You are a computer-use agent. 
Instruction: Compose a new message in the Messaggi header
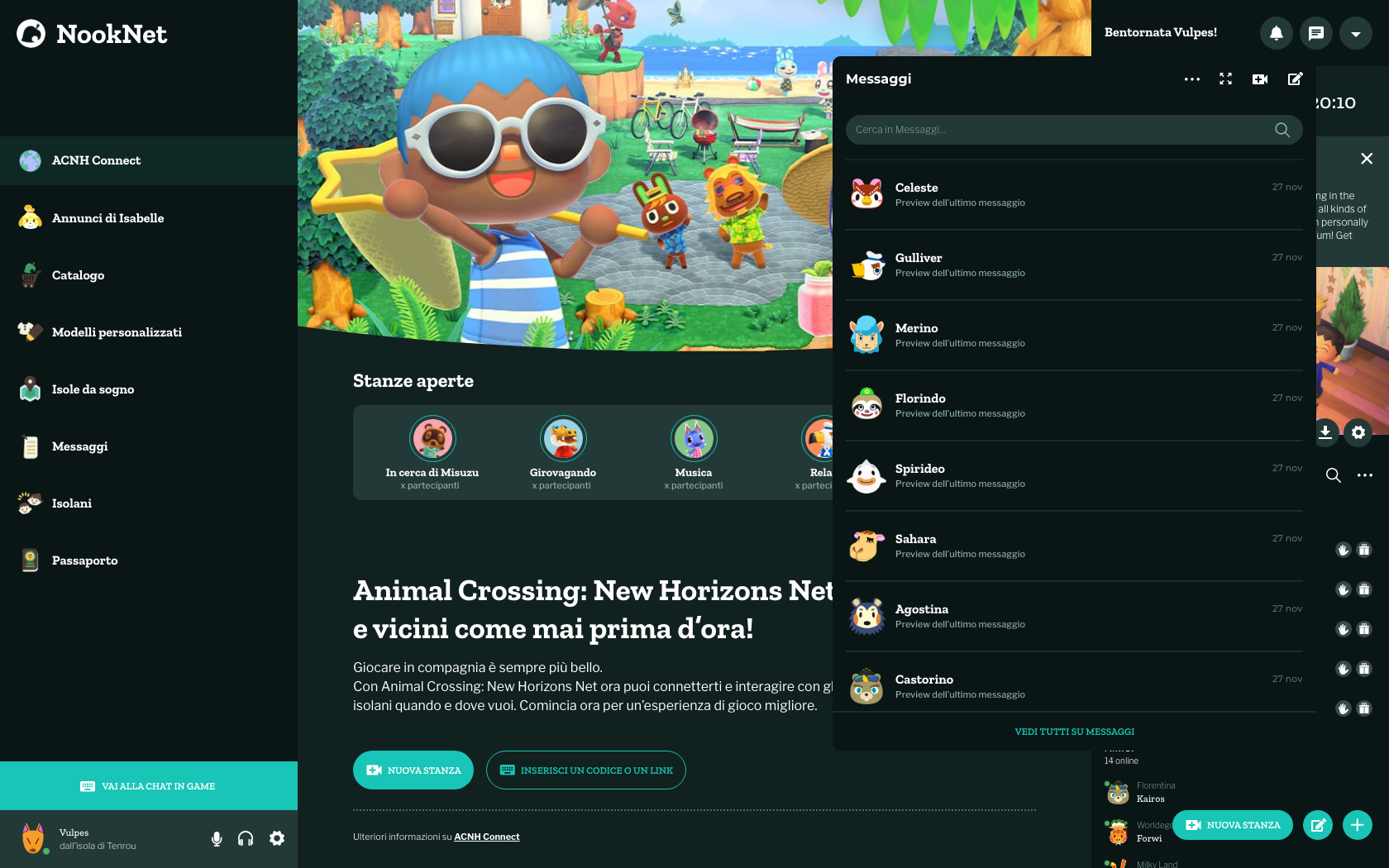[x=1295, y=79]
